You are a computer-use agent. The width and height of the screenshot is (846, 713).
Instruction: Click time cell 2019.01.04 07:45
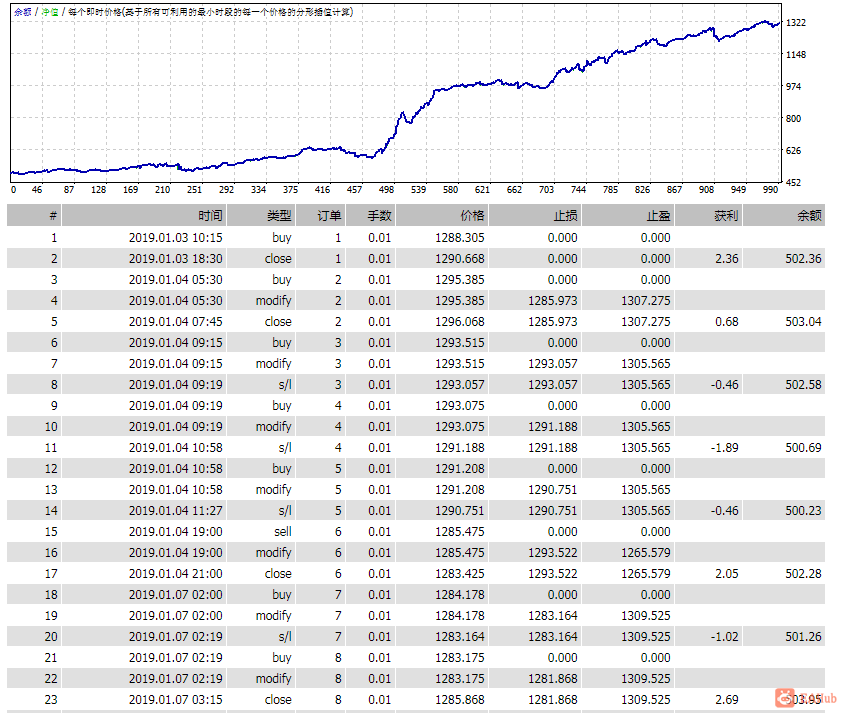click(x=175, y=322)
